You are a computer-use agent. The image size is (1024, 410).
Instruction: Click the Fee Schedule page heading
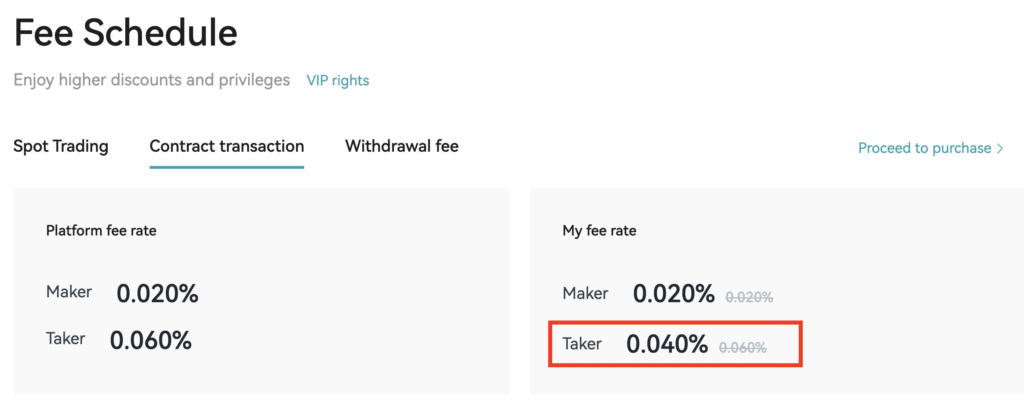[126, 34]
